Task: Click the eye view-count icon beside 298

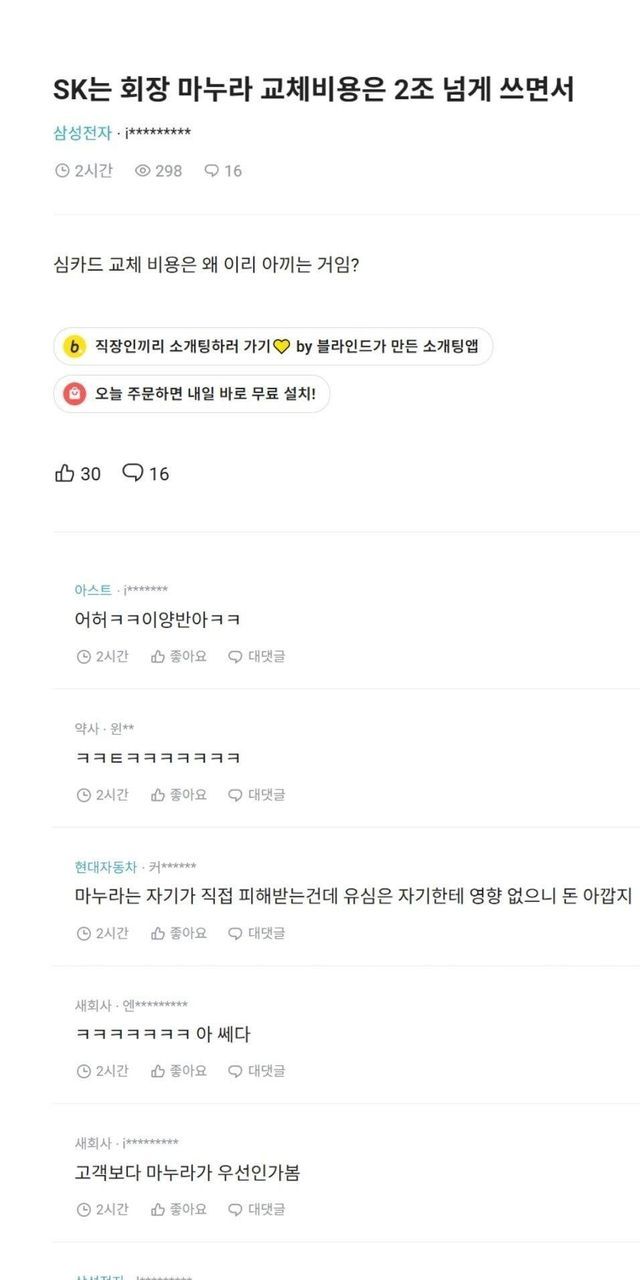Action: [x=143, y=171]
